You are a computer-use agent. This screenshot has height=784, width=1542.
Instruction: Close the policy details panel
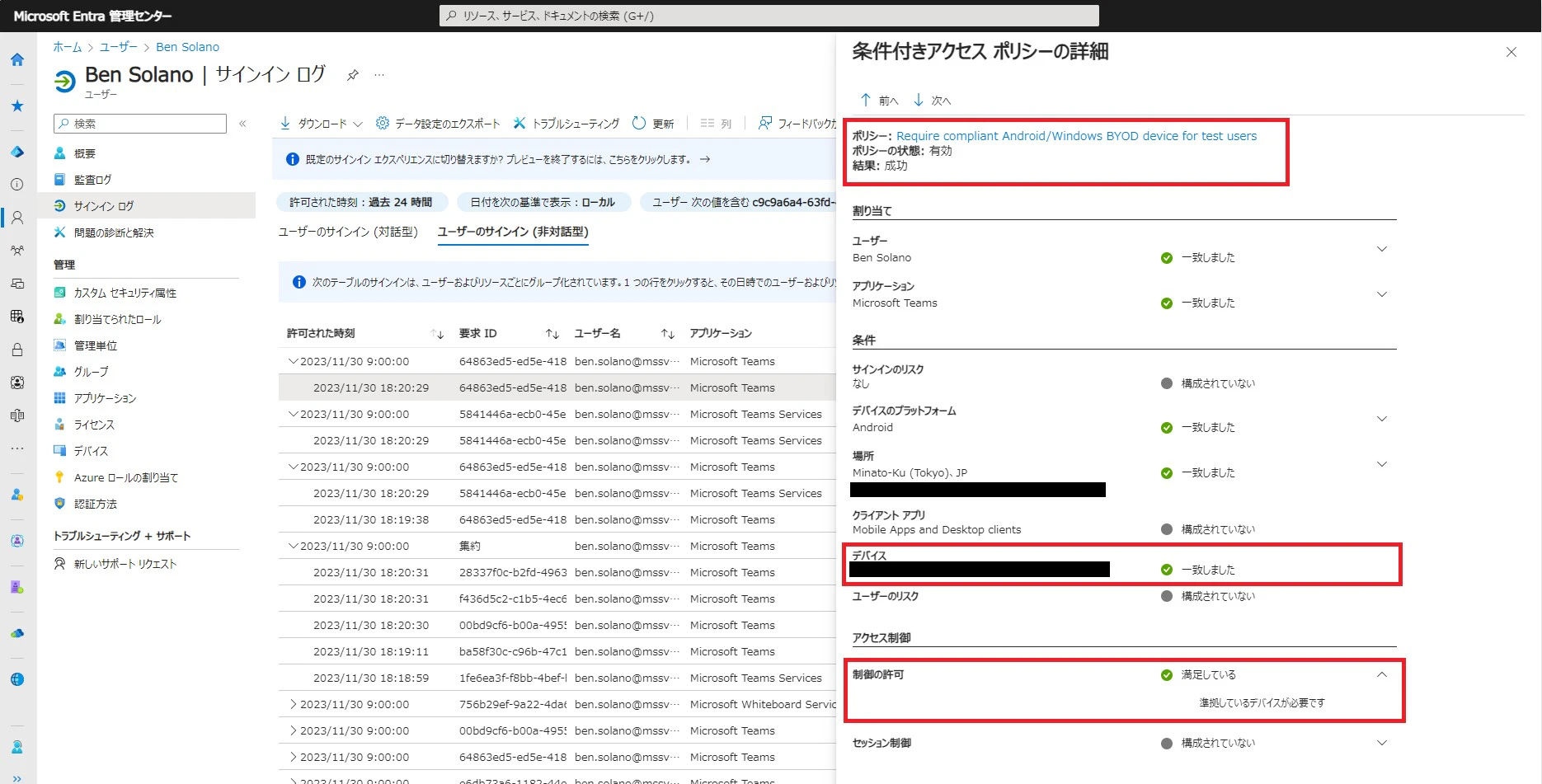tap(1511, 52)
